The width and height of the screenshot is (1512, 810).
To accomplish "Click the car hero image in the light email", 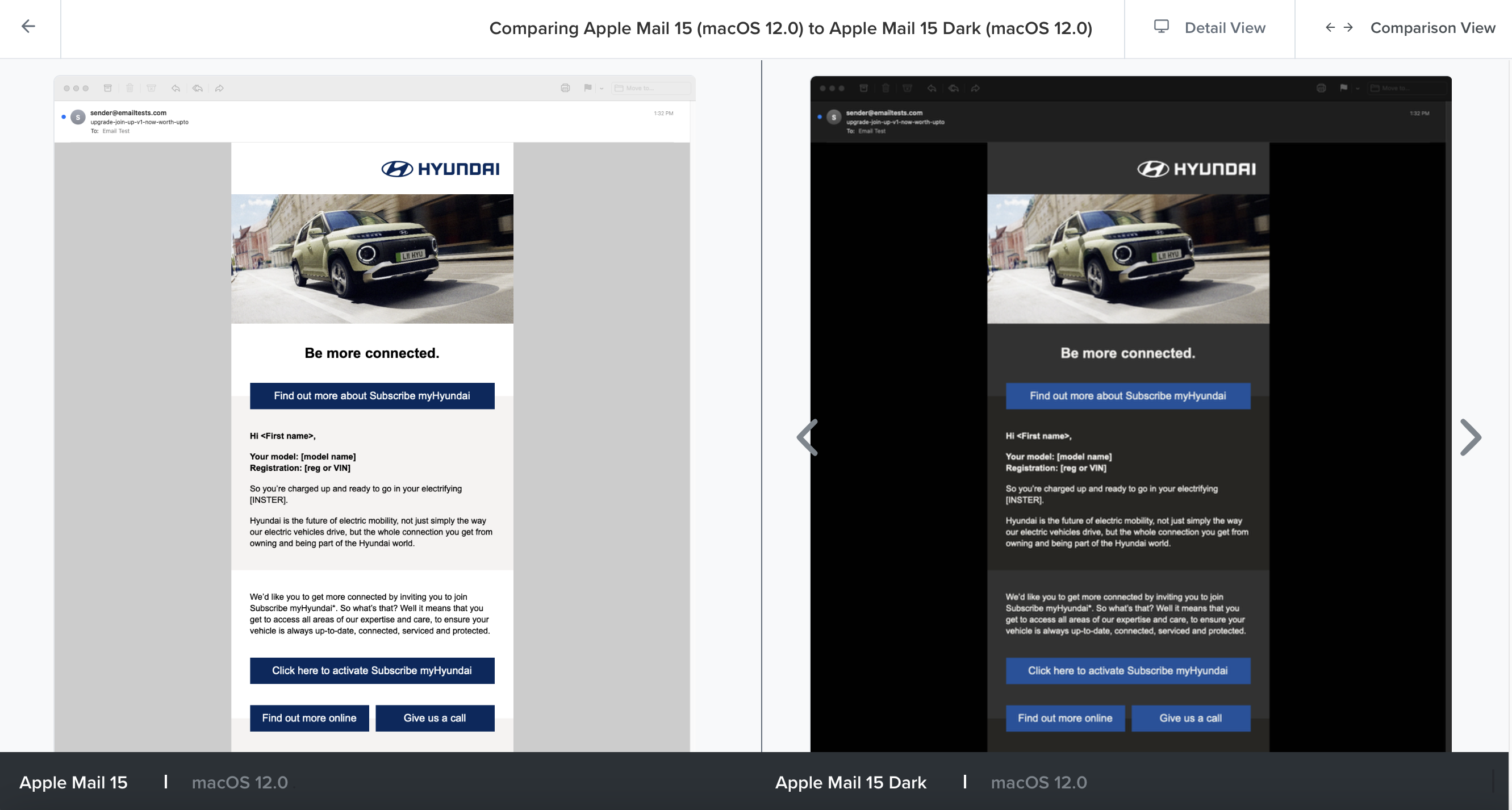I will (x=372, y=259).
